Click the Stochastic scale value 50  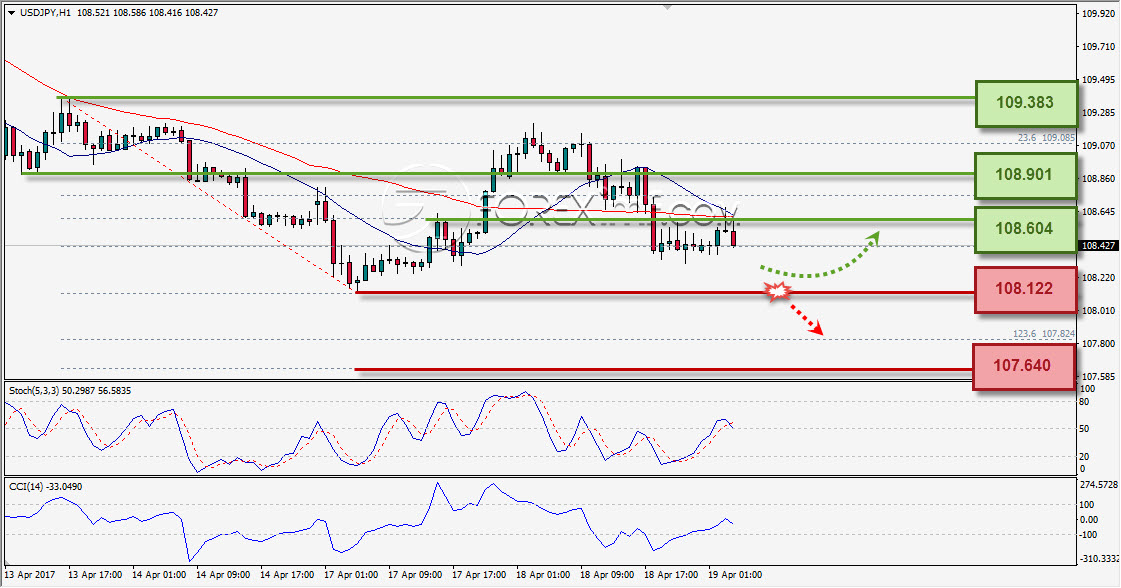pos(1084,429)
